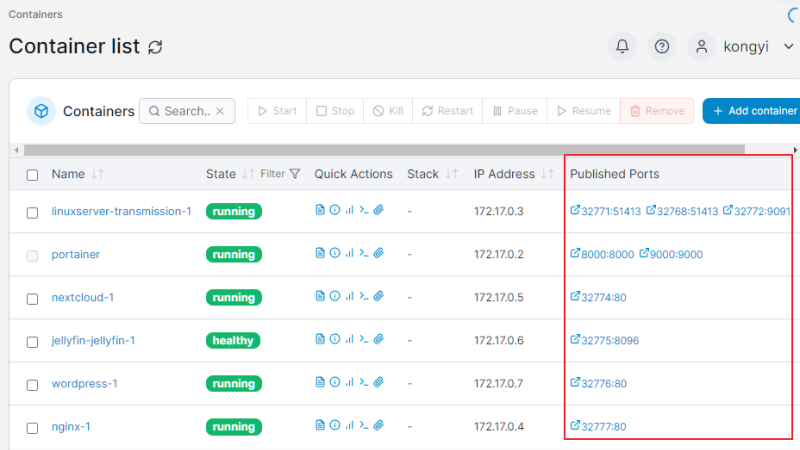Screen dimensions: 800x450
Task: View logs for nginx-1
Action: click(x=320, y=425)
